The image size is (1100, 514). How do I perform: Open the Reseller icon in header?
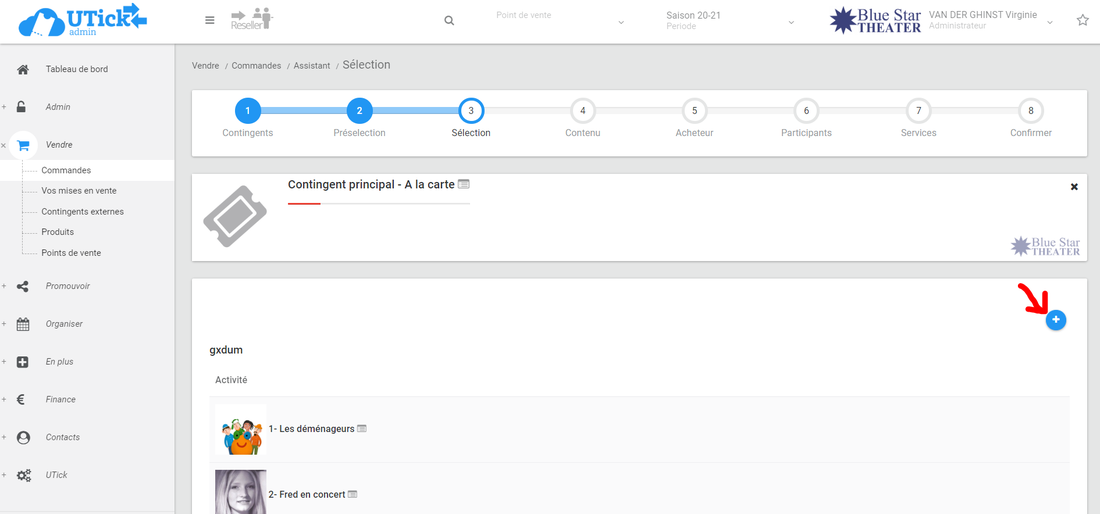pos(251,19)
